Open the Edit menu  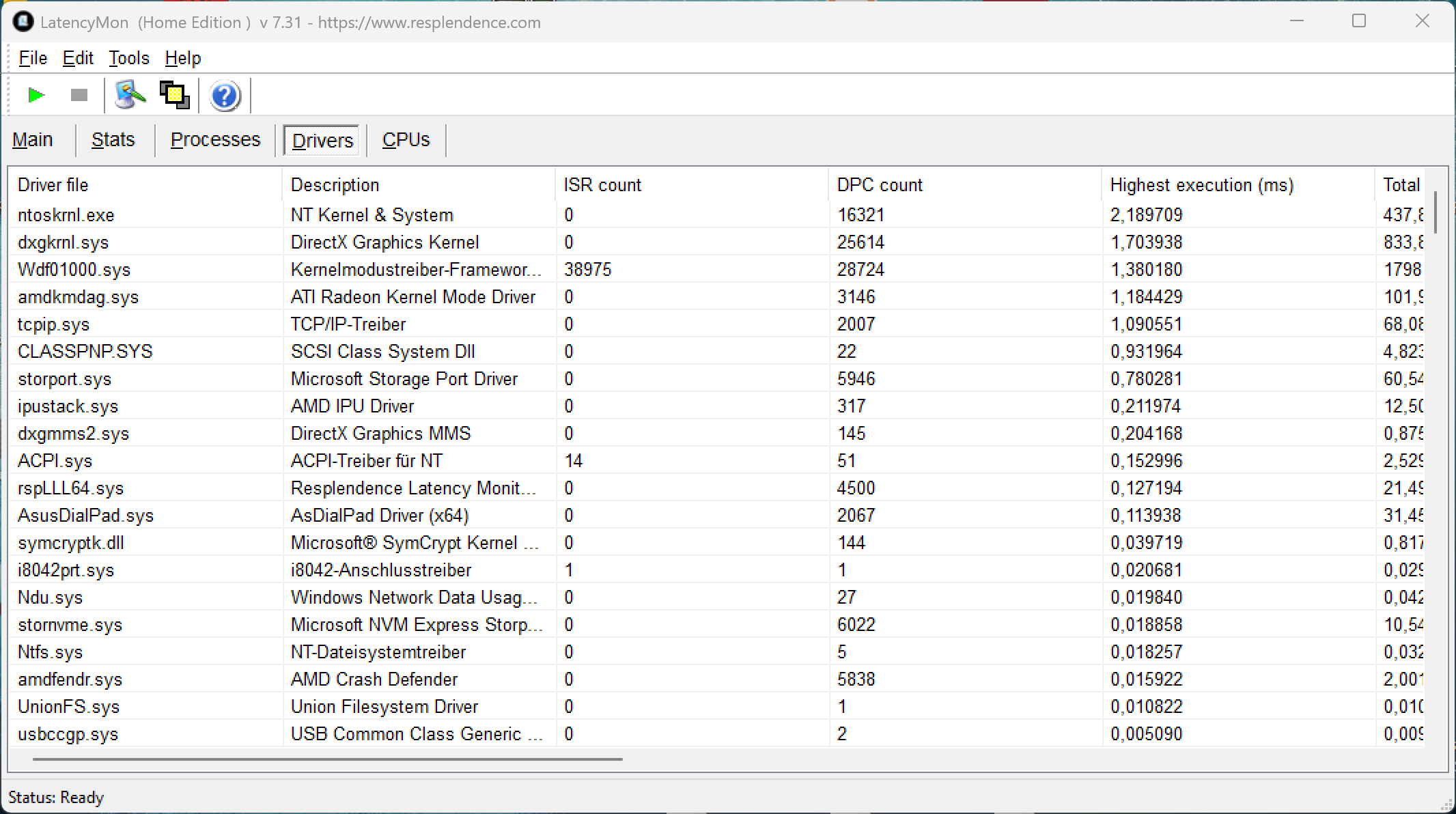tap(78, 58)
